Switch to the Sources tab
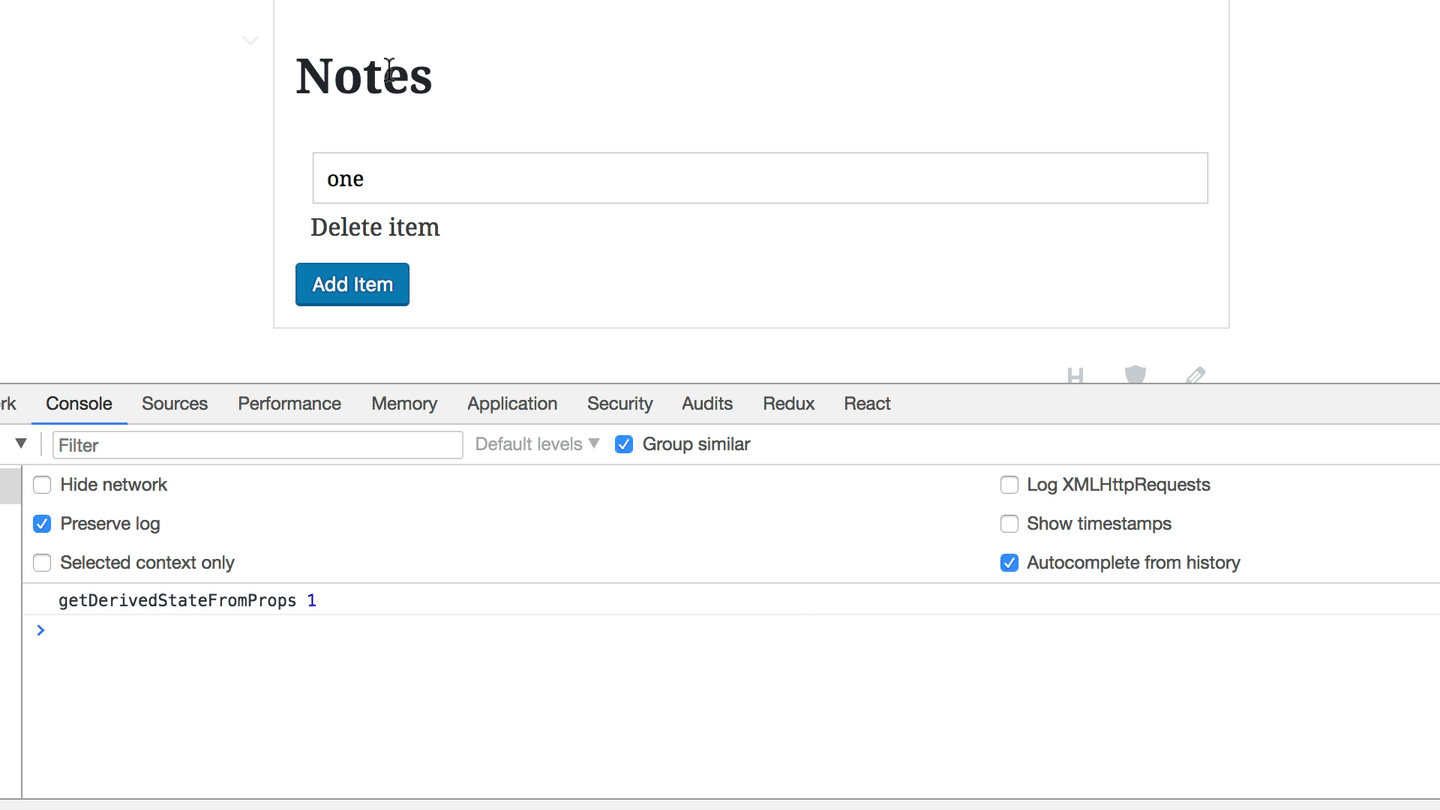This screenshot has width=1440, height=810. [x=175, y=404]
